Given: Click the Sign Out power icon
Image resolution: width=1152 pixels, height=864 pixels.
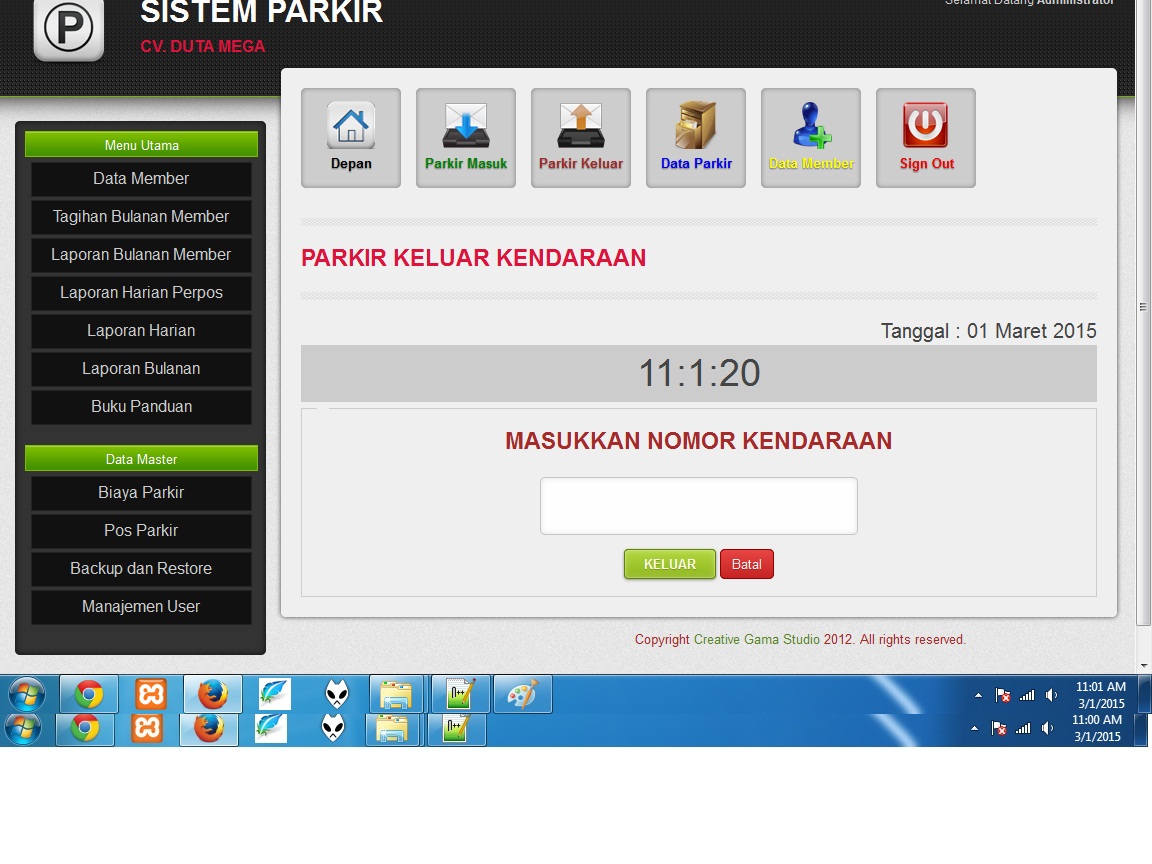Looking at the screenshot, I should 926,137.
